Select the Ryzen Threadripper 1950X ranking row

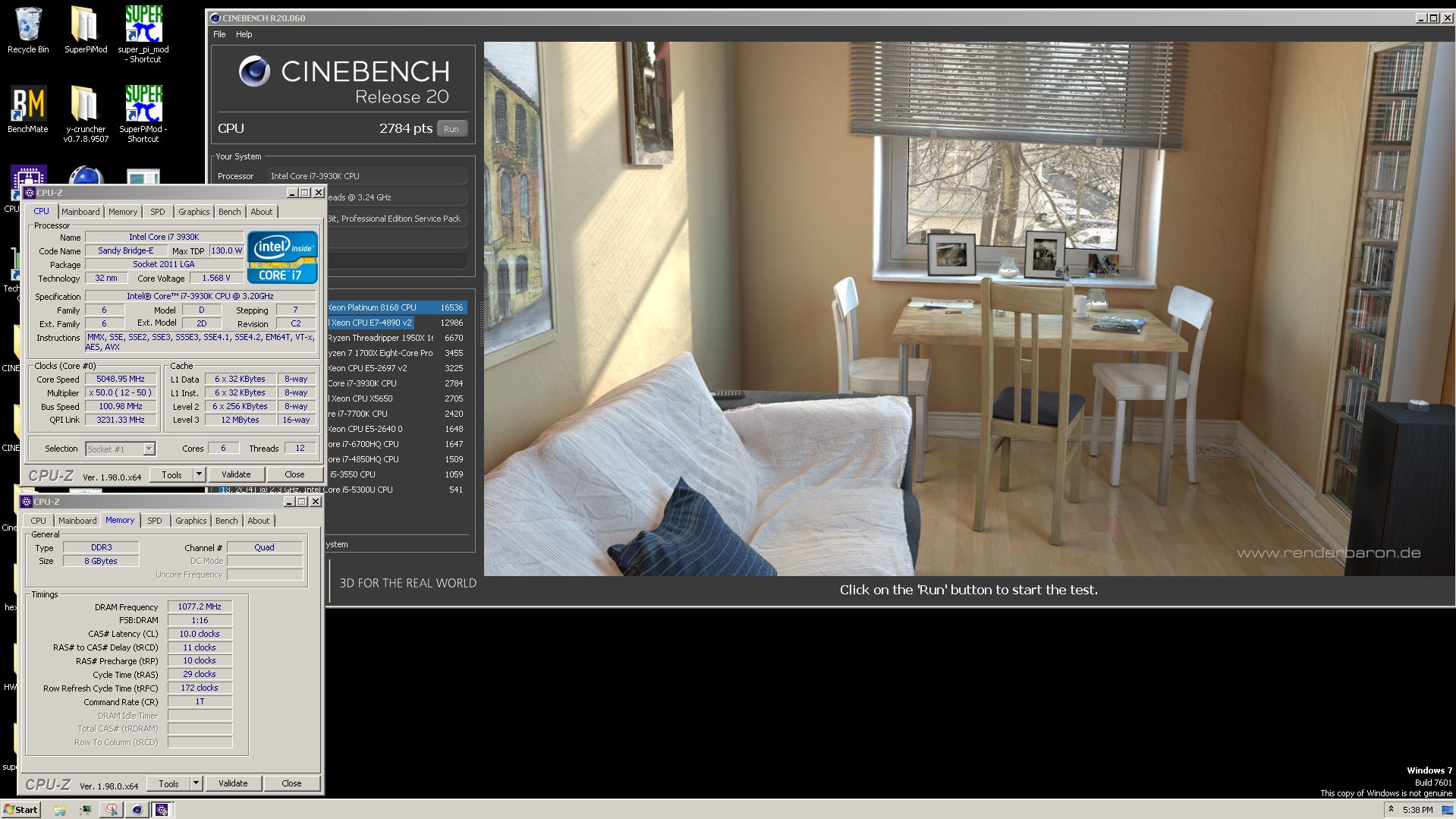pyautogui.click(x=397, y=338)
